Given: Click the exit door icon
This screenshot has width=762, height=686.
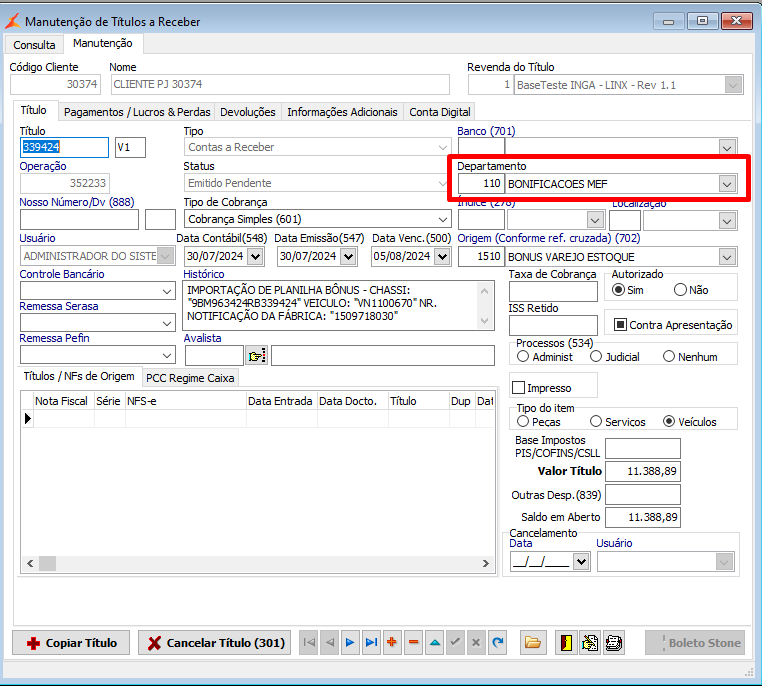Looking at the screenshot, I should coord(567,643).
